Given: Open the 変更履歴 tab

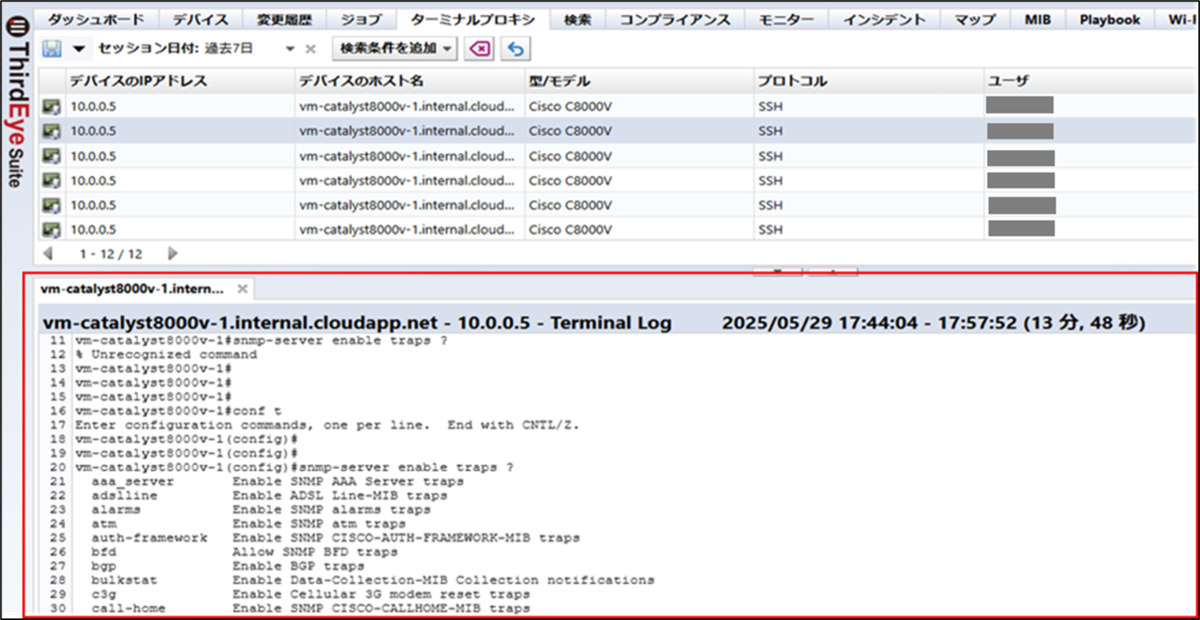Looking at the screenshot, I should point(282,19).
